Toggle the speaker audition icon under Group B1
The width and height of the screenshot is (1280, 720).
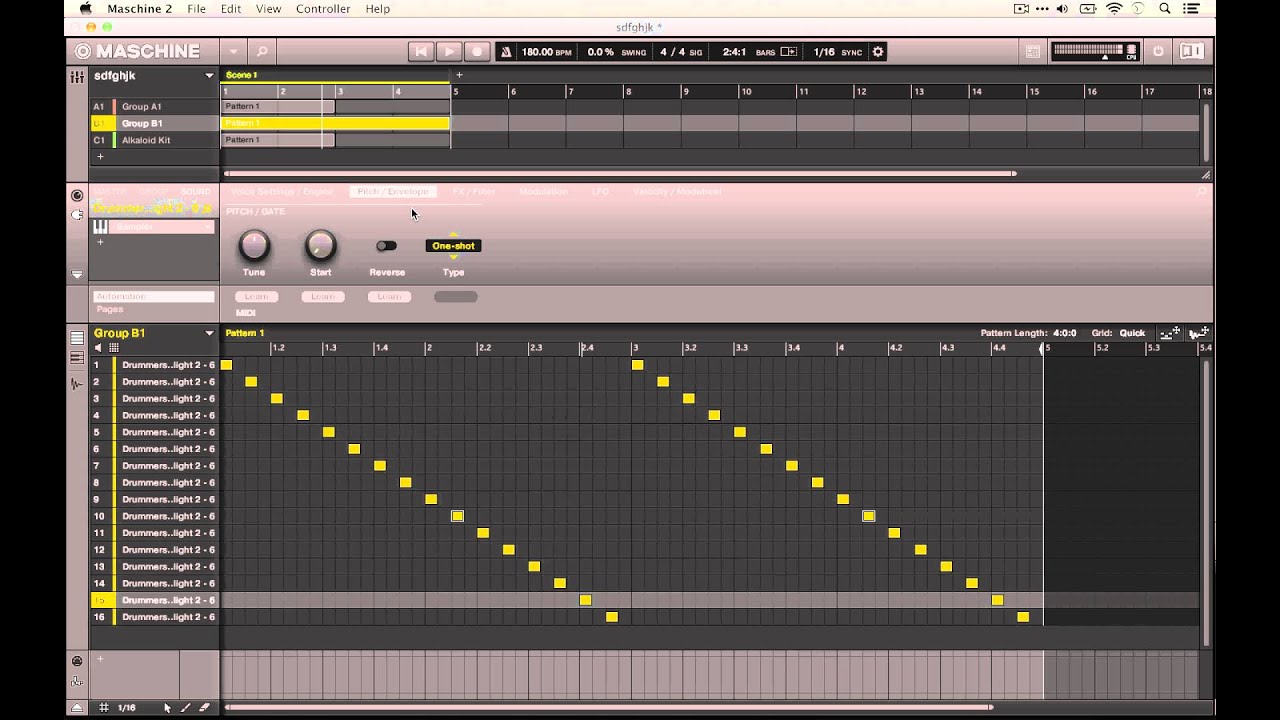coord(98,348)
